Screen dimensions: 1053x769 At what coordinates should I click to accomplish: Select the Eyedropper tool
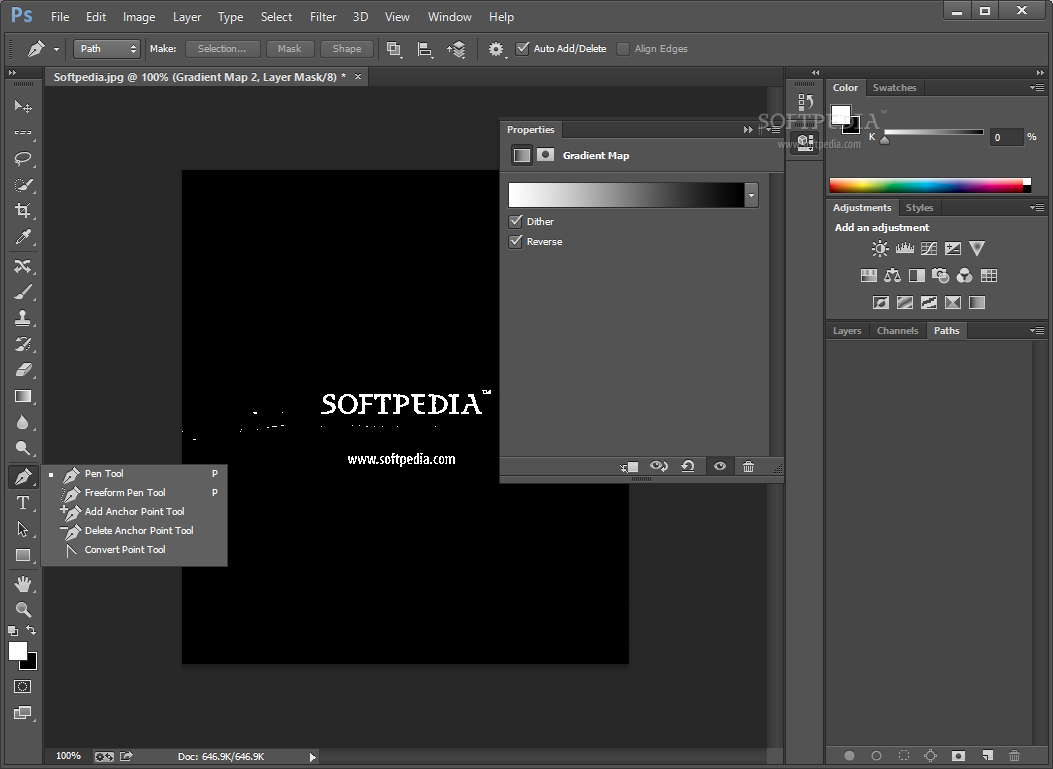pos(23,237)
